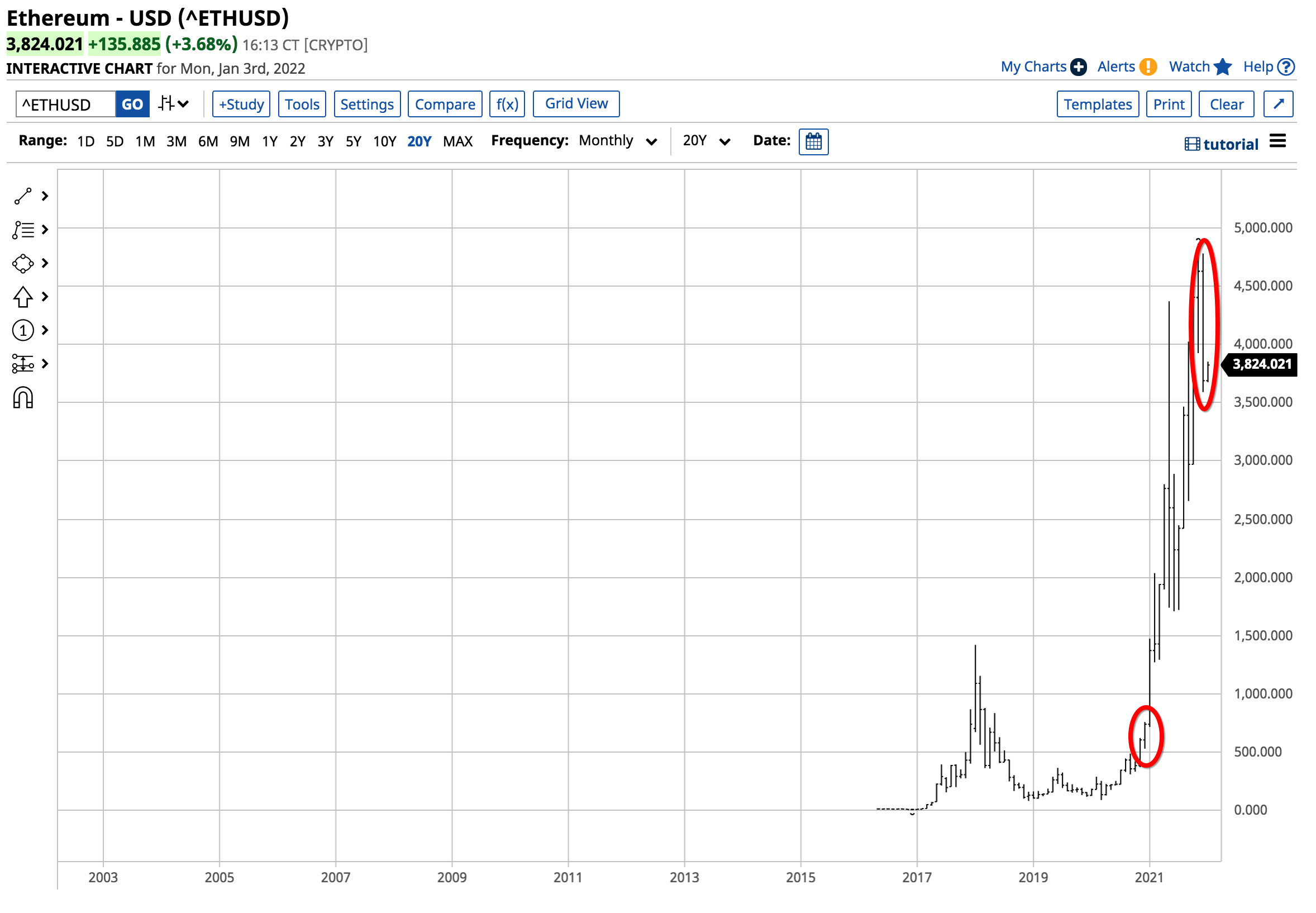Click the Watch link
This screenshot has height=913, width=1316.
click(1190, 67)
